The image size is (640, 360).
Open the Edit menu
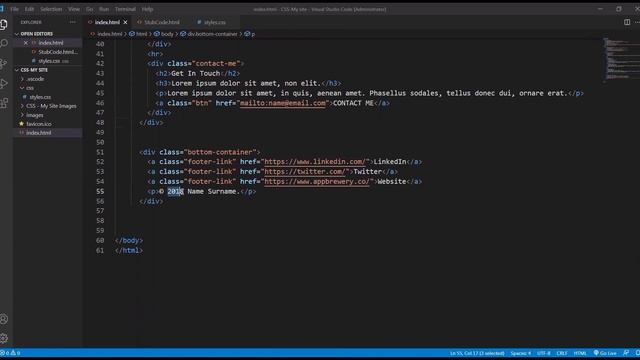tap(29, 9)
